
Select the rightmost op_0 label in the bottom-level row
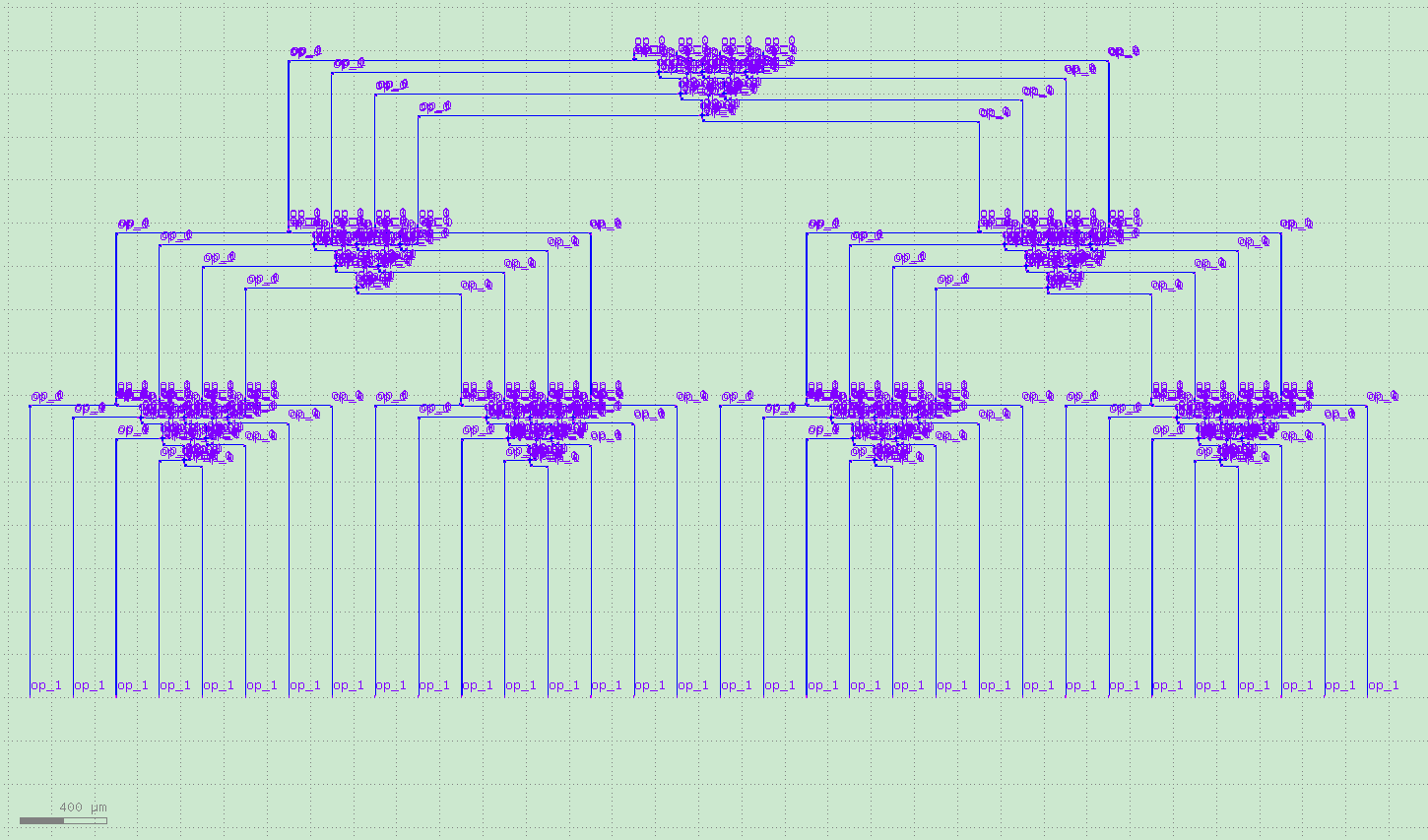click(1382, 396)
